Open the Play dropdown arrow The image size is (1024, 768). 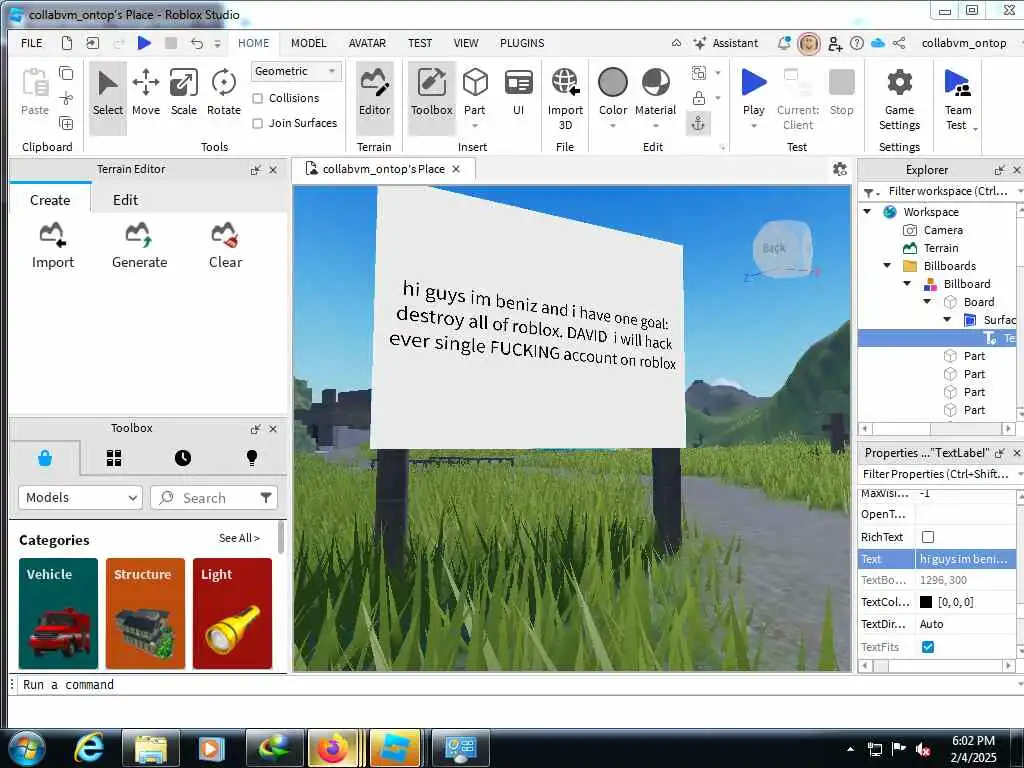click(754, 125)
